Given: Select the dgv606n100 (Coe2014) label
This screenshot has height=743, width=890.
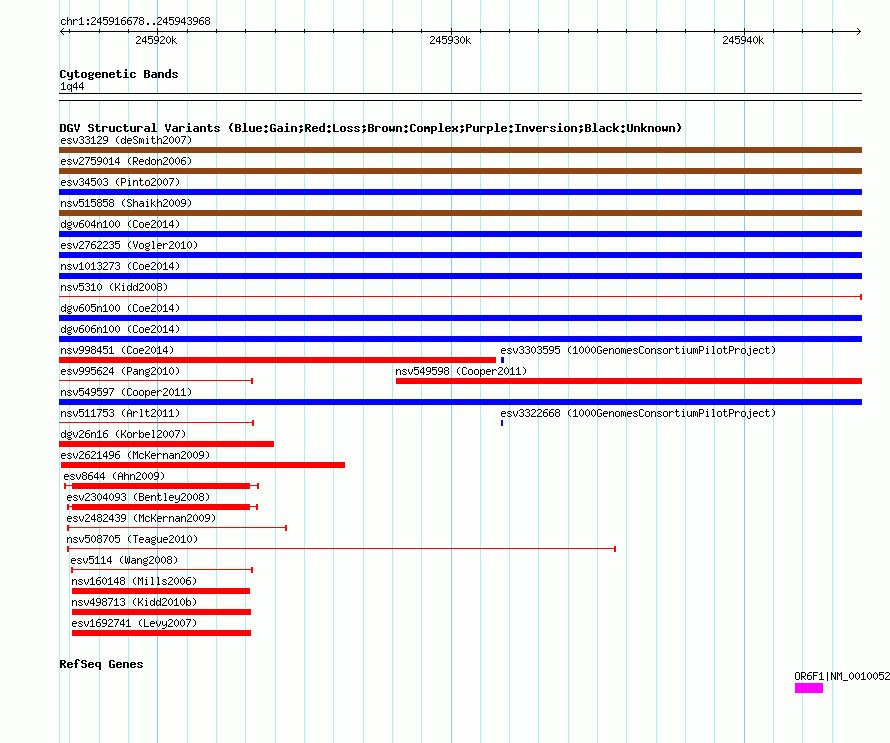Looking at the screenshot, I should 120,329.
